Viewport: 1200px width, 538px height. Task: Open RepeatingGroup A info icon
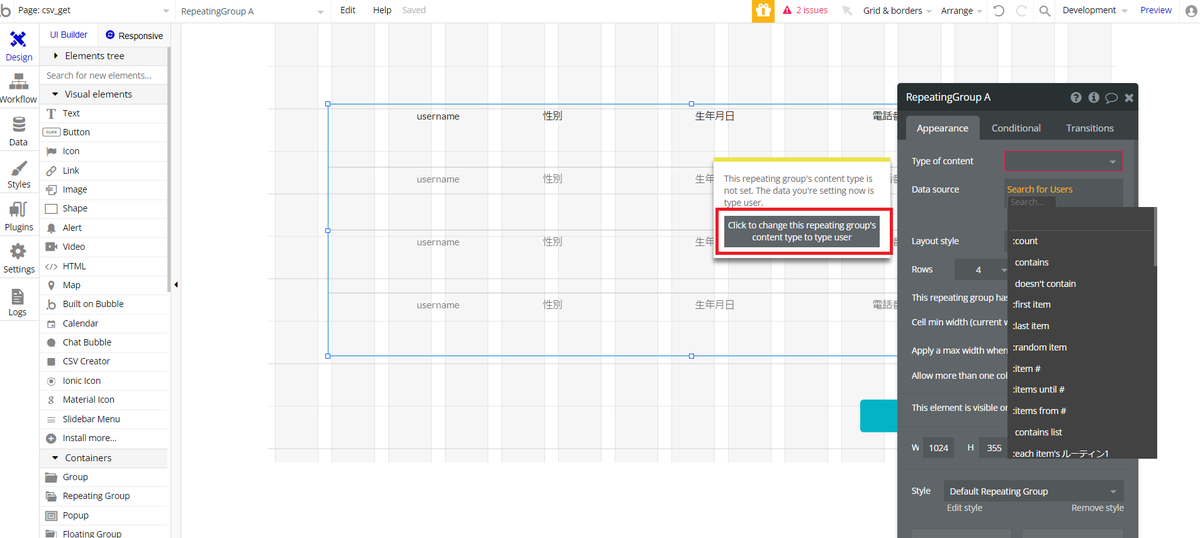[1094, 98]
